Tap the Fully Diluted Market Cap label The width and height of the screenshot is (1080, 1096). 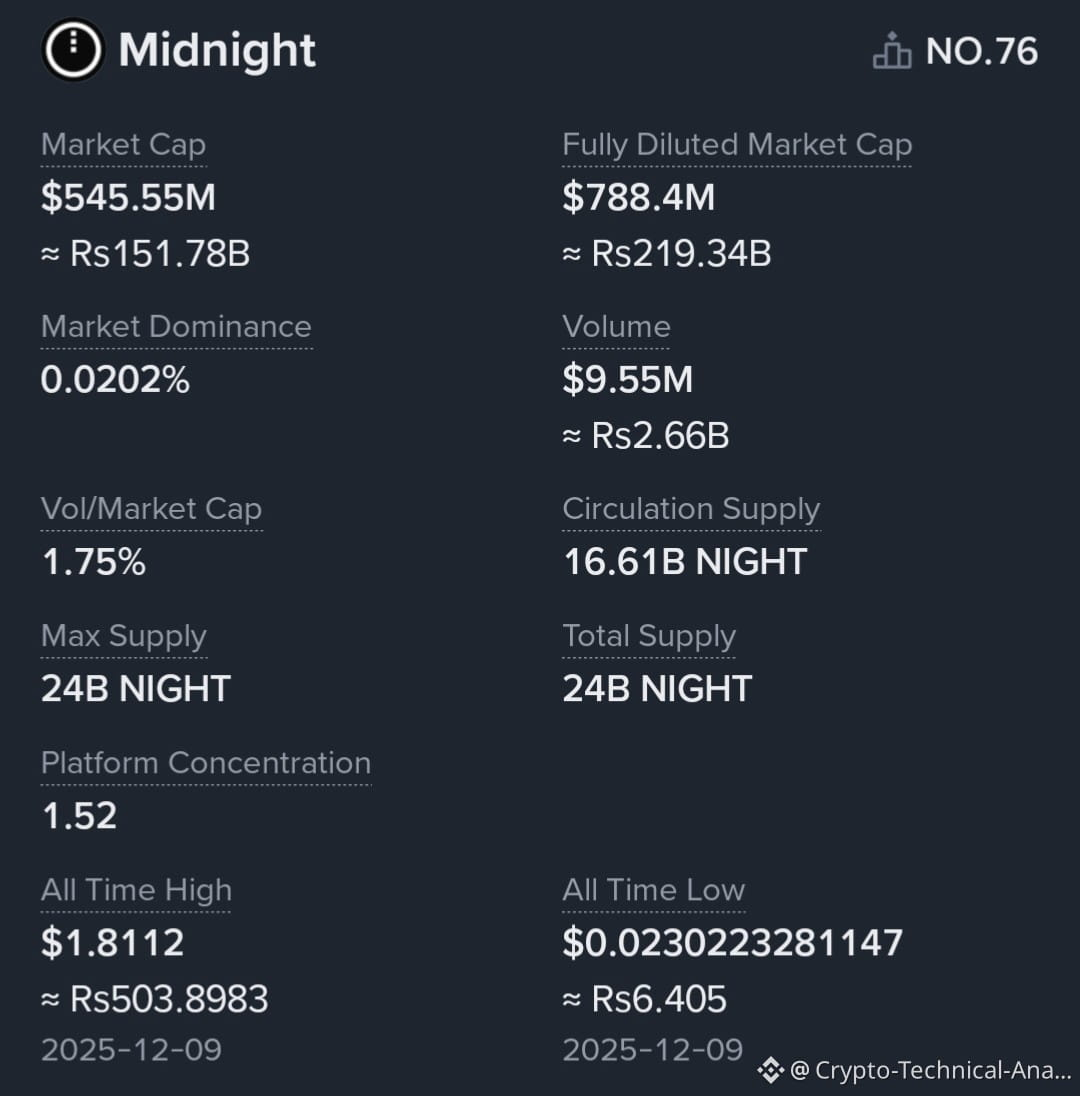click(x=737, y=145)
